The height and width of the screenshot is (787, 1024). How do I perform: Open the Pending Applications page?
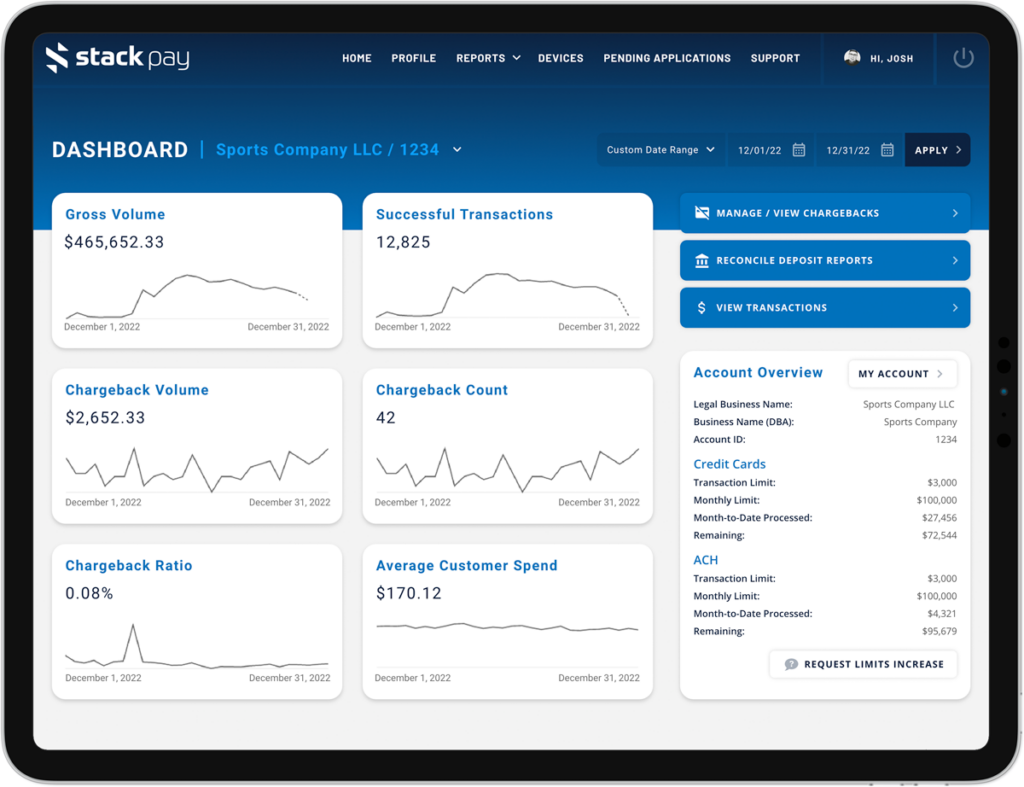point(667,58)
